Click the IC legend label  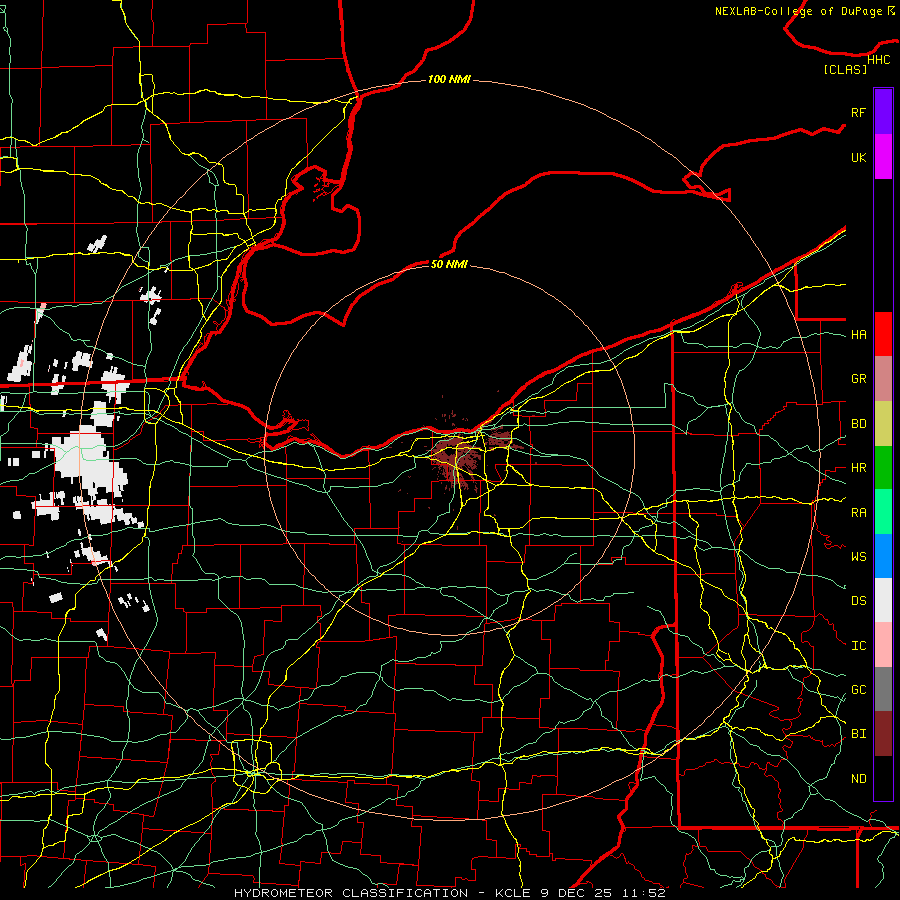point(858,646)
